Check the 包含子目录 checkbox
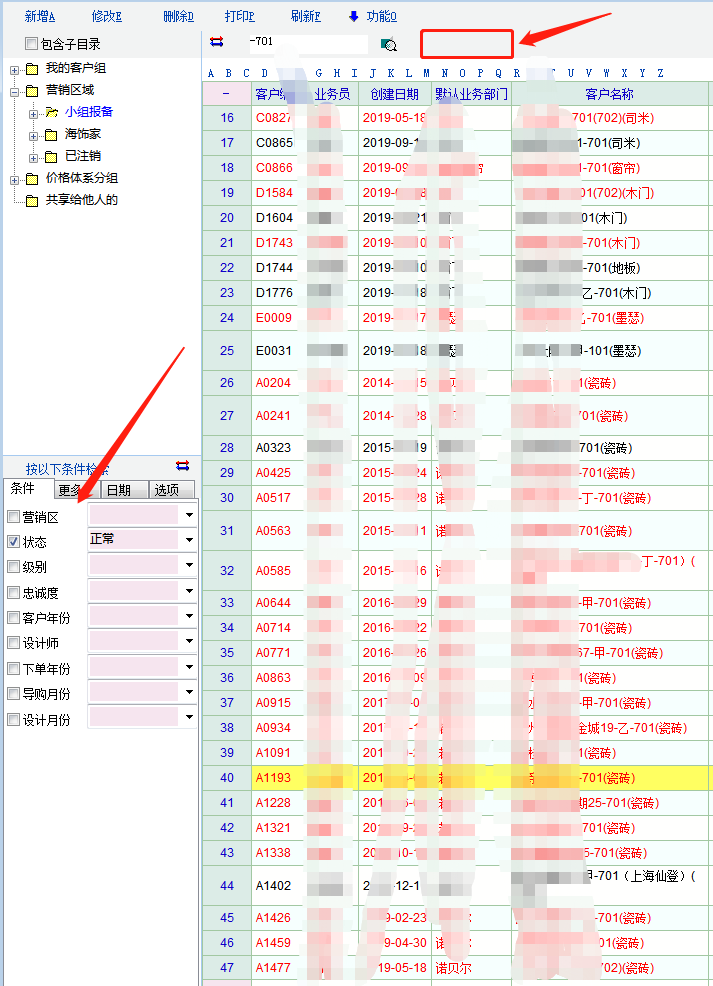Viewport: 713px width, 986px height. [x=31, y=44]
